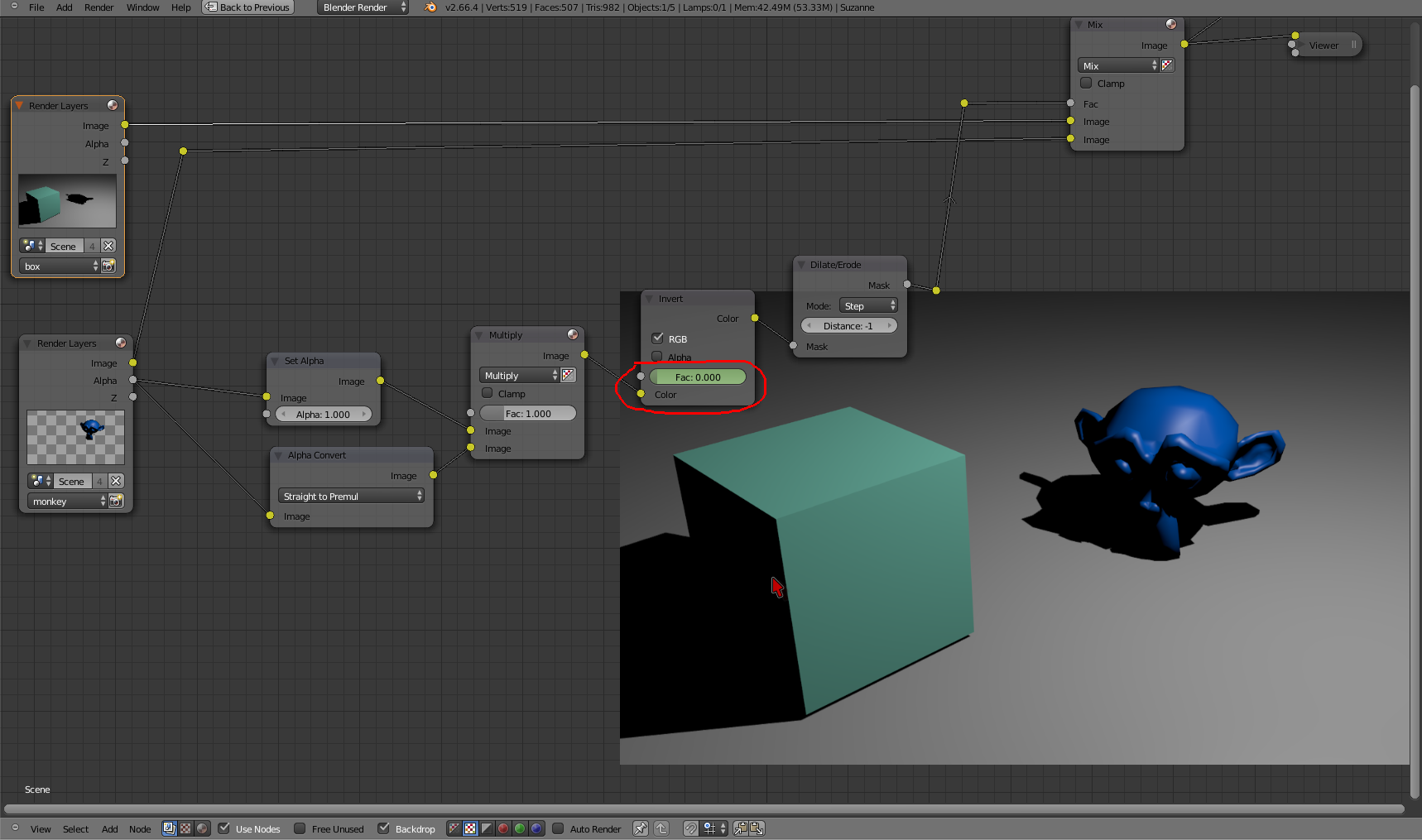Copy selected nodes to clipboard icon
The width and height of the screenshot is (1422, 840).
(740, 828)
